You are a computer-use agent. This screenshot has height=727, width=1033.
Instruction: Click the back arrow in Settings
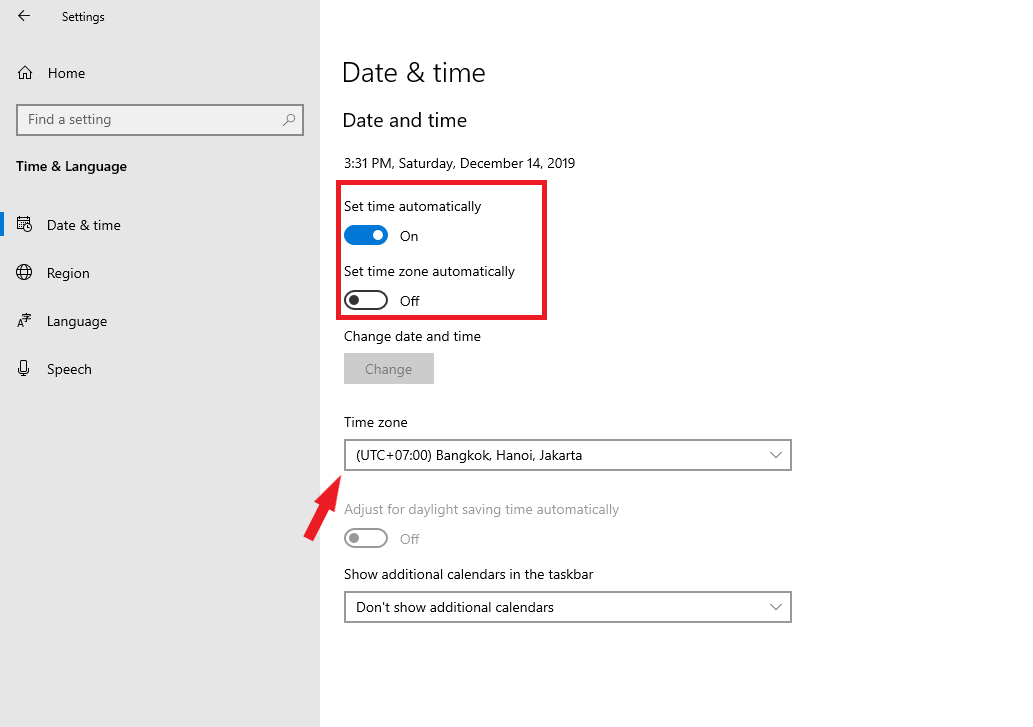pyautogui.click(x=24, y=16)
